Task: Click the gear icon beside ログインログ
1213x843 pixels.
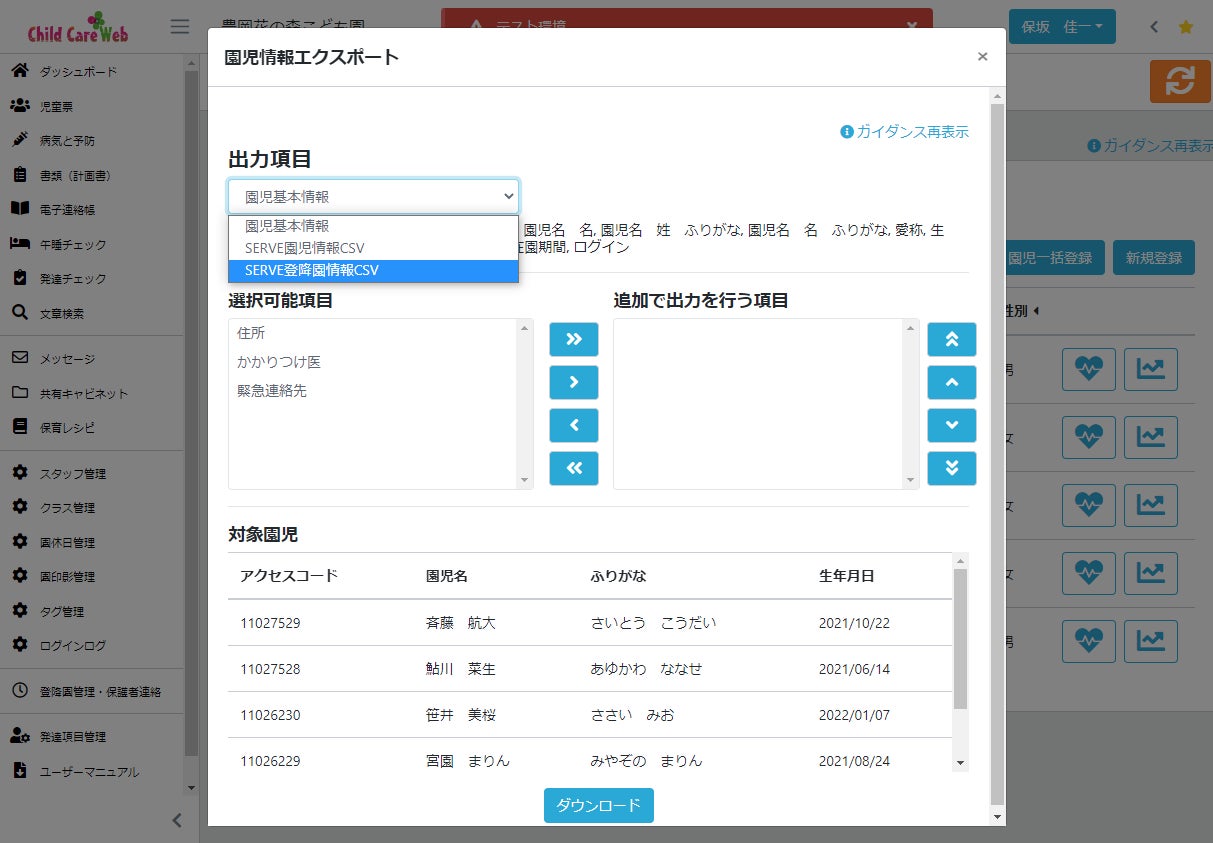Action: 19,645
